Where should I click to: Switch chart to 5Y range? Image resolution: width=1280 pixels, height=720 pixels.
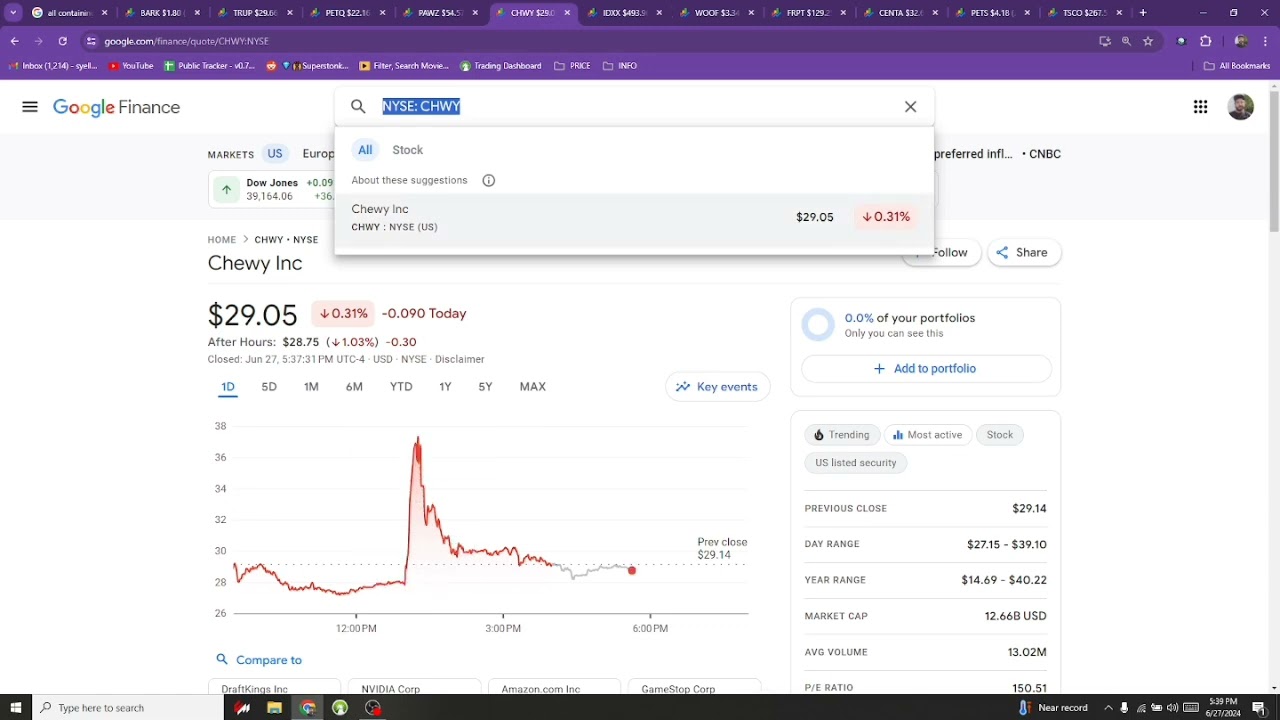485,387
